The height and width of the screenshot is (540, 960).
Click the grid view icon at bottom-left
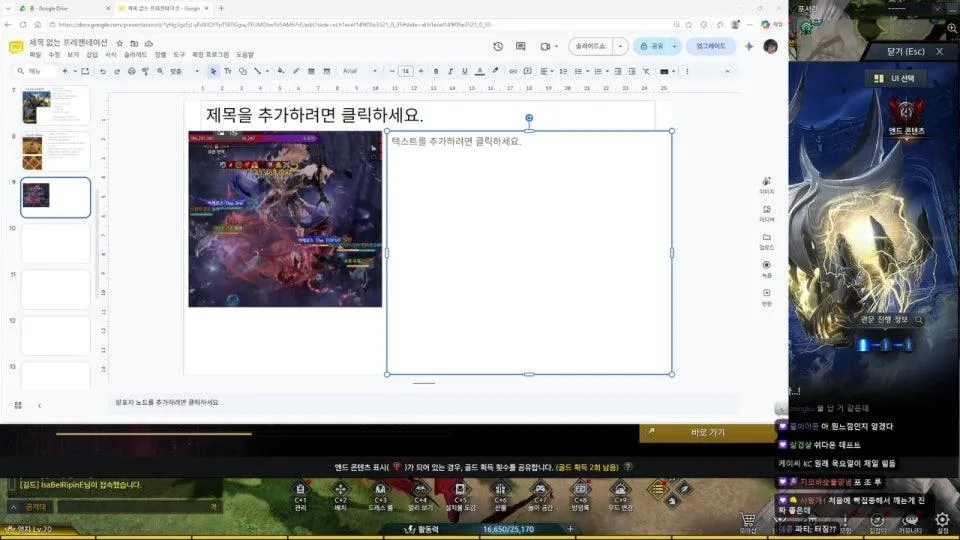coord(18,405)
